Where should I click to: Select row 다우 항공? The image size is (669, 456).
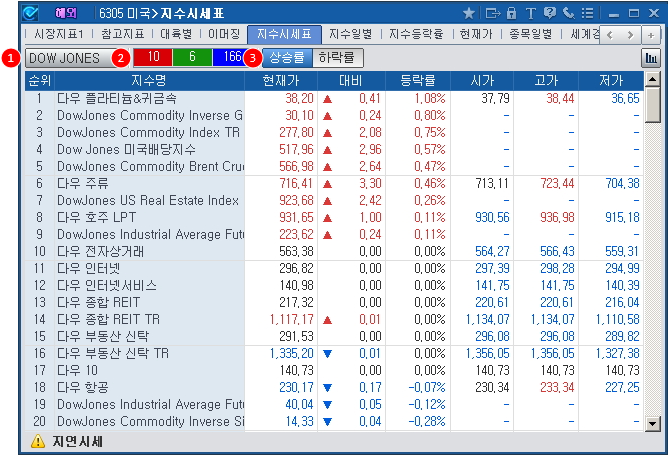click(334, 388)
